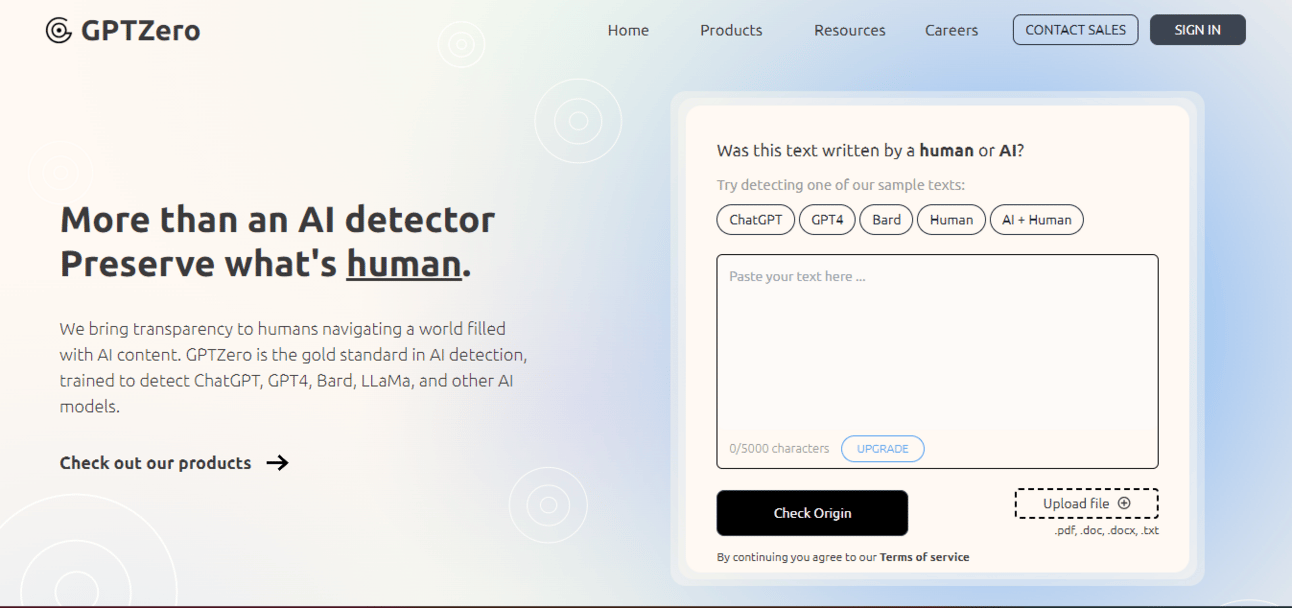
Task: Open the Home page
Action: point(628,30)
